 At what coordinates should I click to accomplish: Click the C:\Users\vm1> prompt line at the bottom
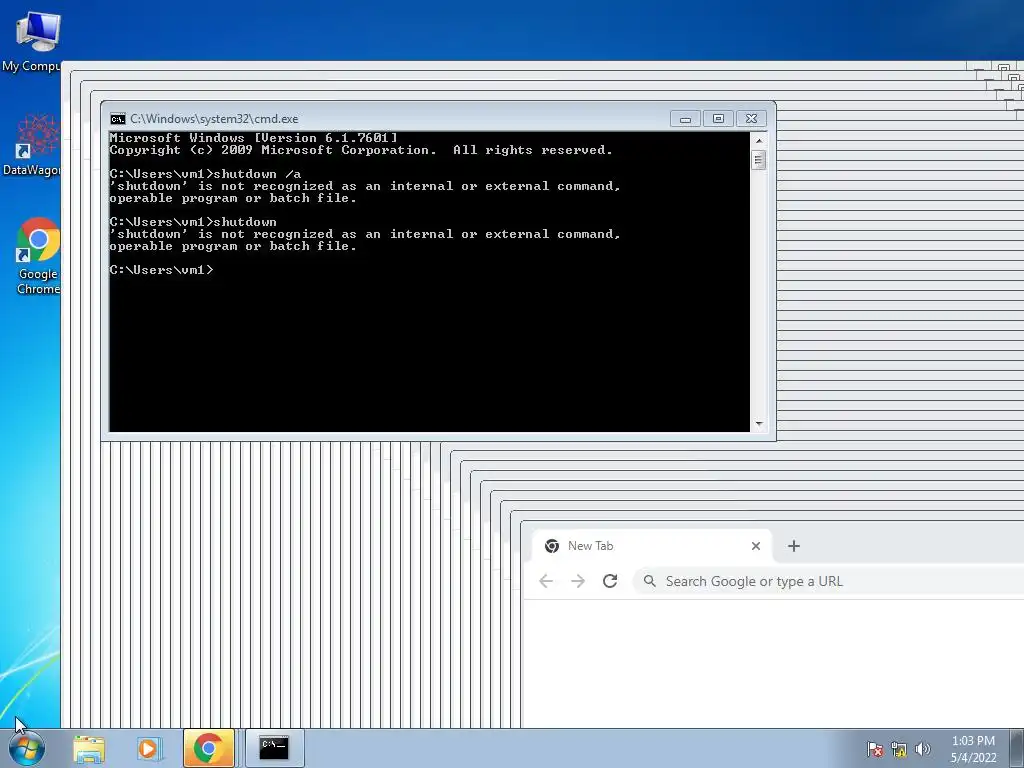click(161, 270)
